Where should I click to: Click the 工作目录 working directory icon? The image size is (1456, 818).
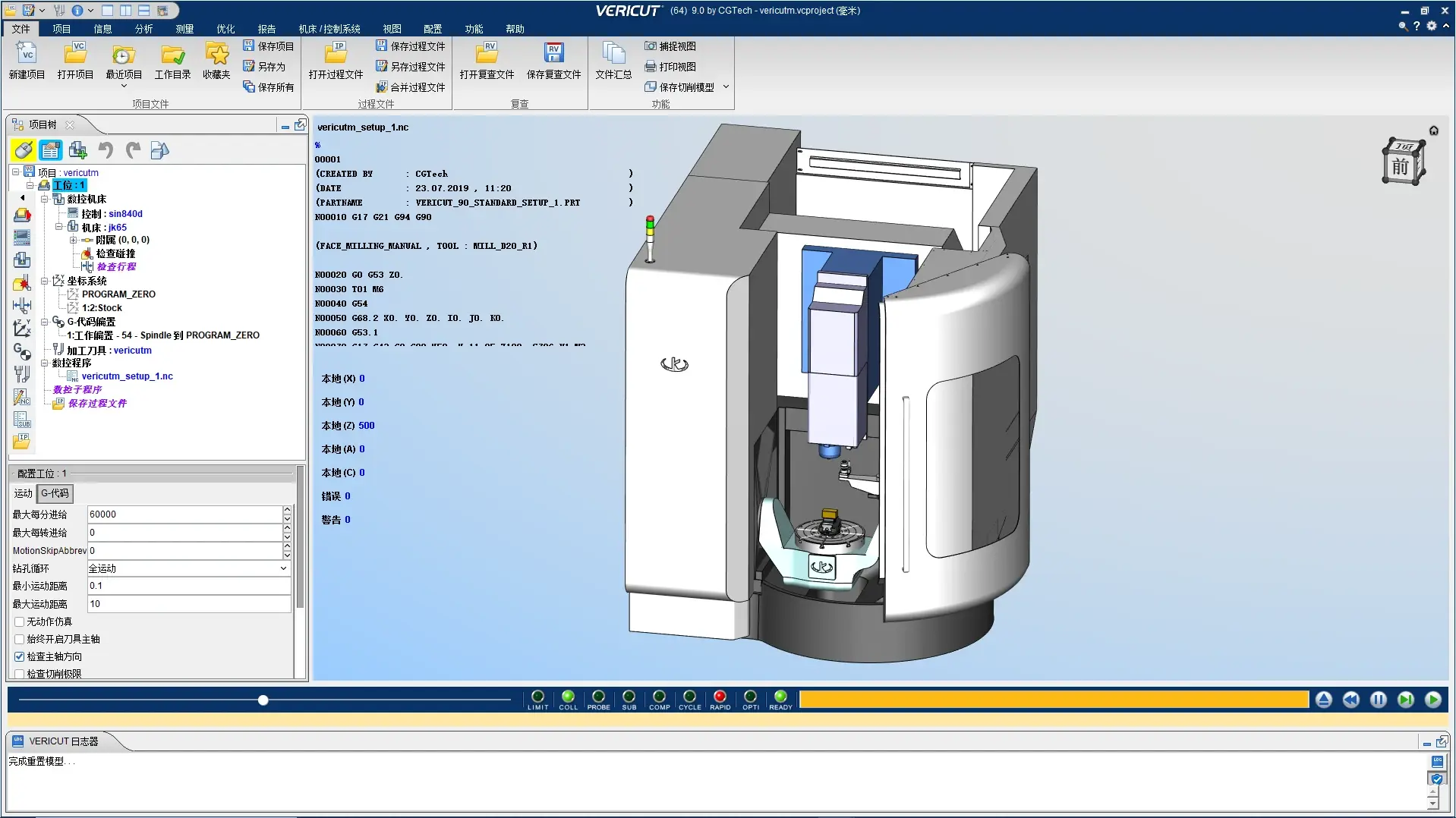pyautogui.click(x=172, y=61)
